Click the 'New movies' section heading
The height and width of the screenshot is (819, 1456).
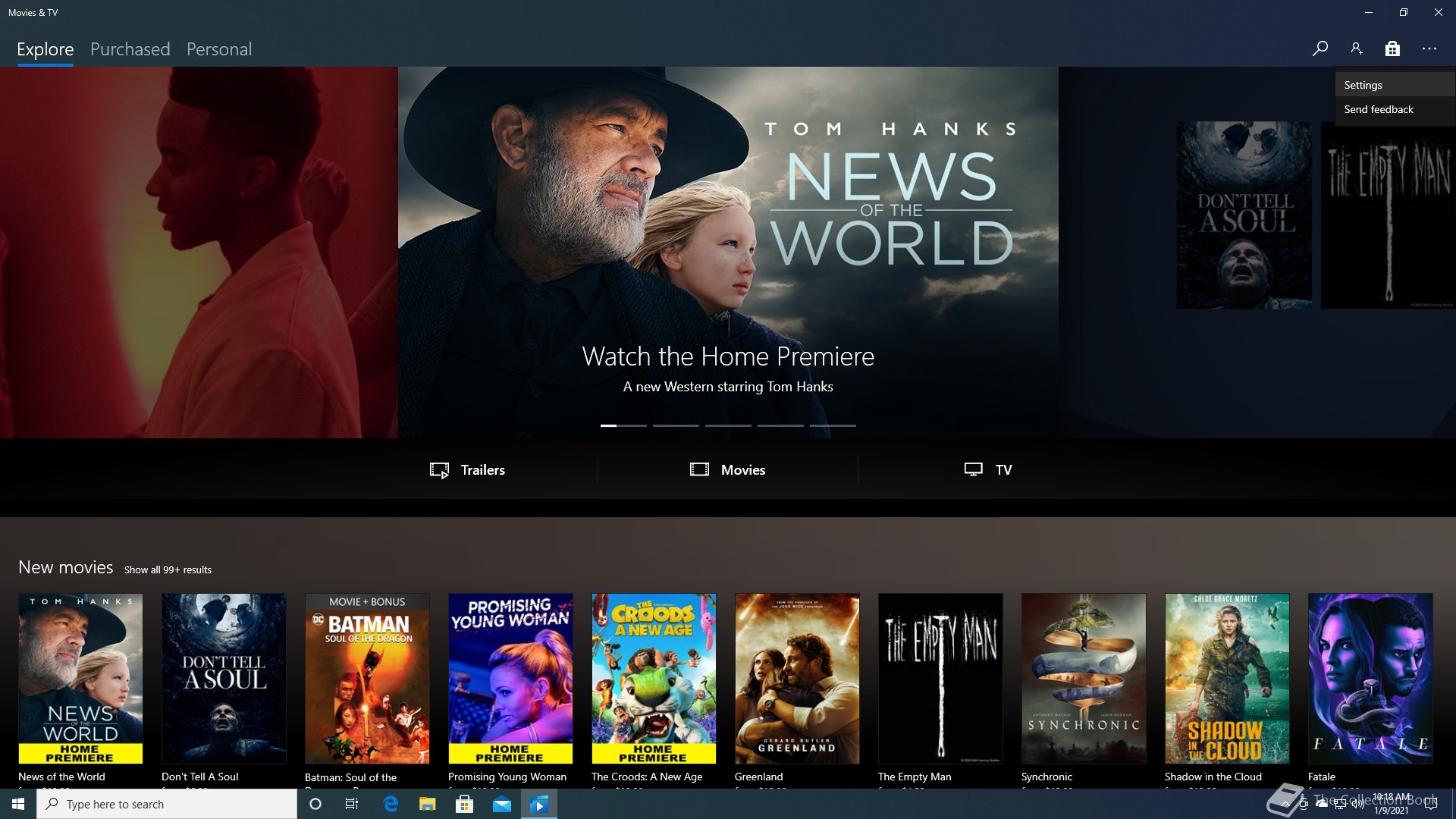coord(65,567)
